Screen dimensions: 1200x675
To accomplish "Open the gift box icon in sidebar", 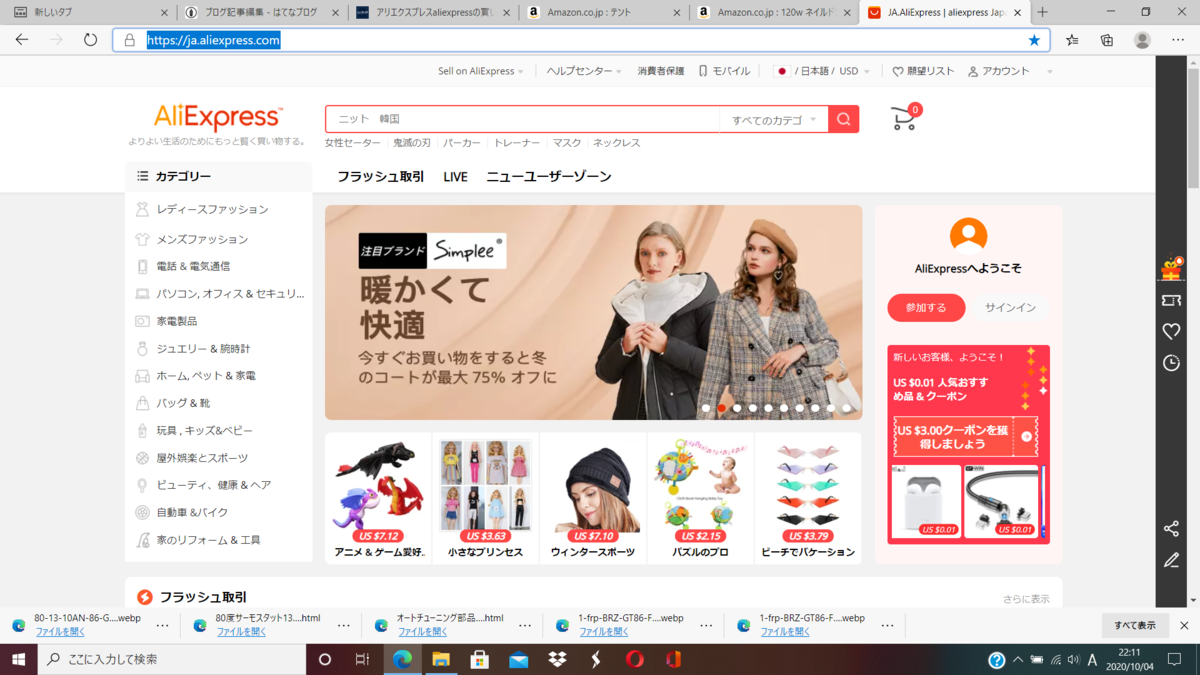I will tap(1171, 268).
